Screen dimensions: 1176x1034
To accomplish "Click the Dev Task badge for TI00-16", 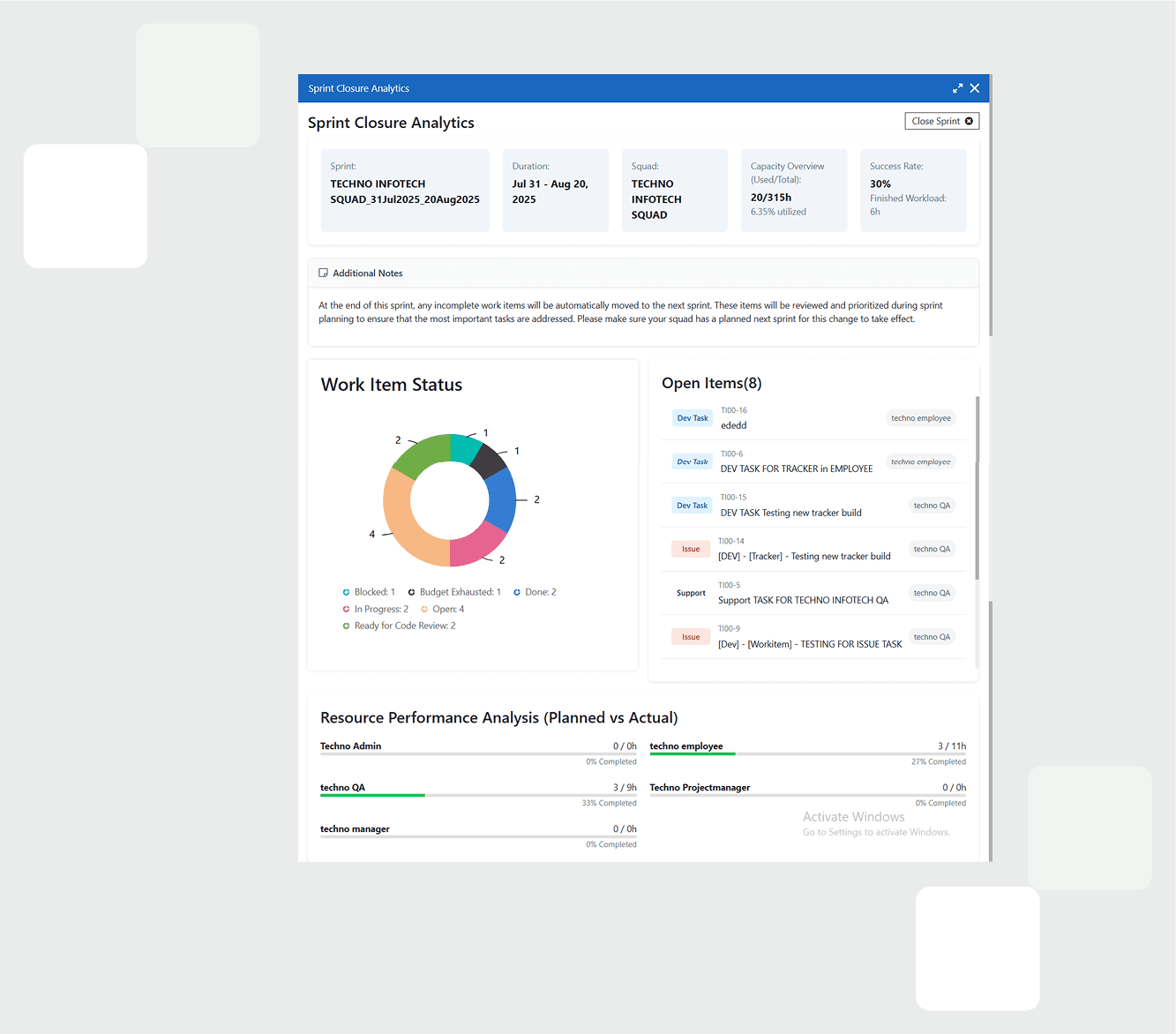I will [693, 418].
